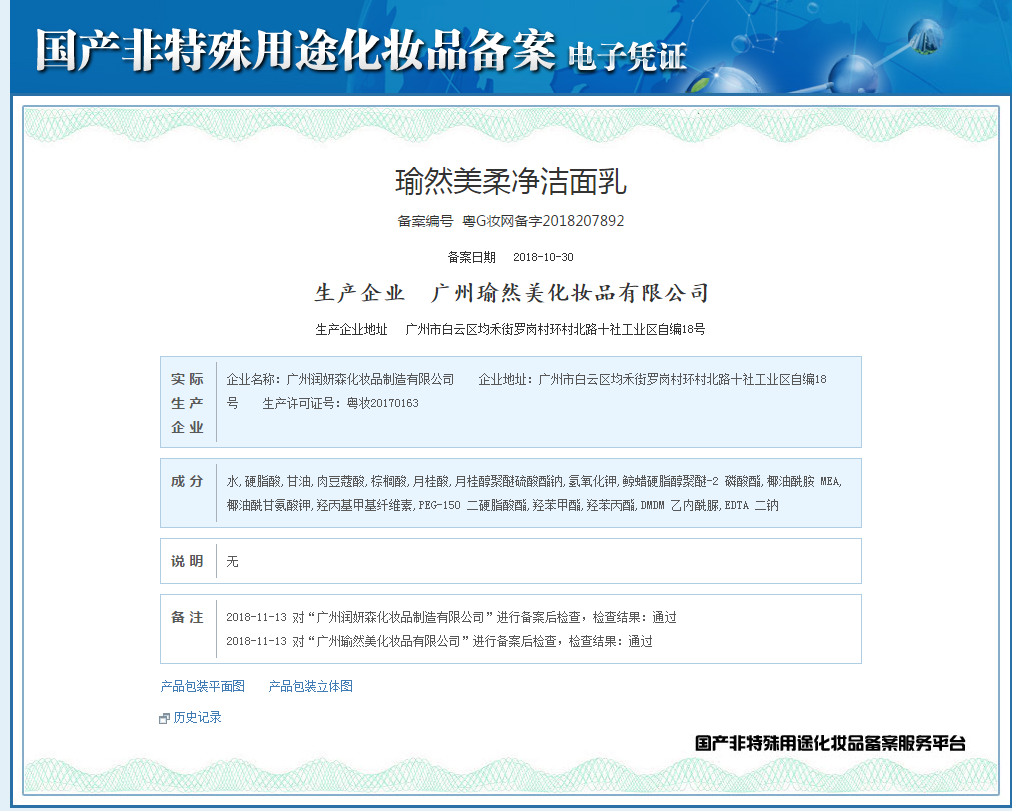Click the 说明 section label
Viewport: 1012px width, 811px height.
tap(187, 561)
